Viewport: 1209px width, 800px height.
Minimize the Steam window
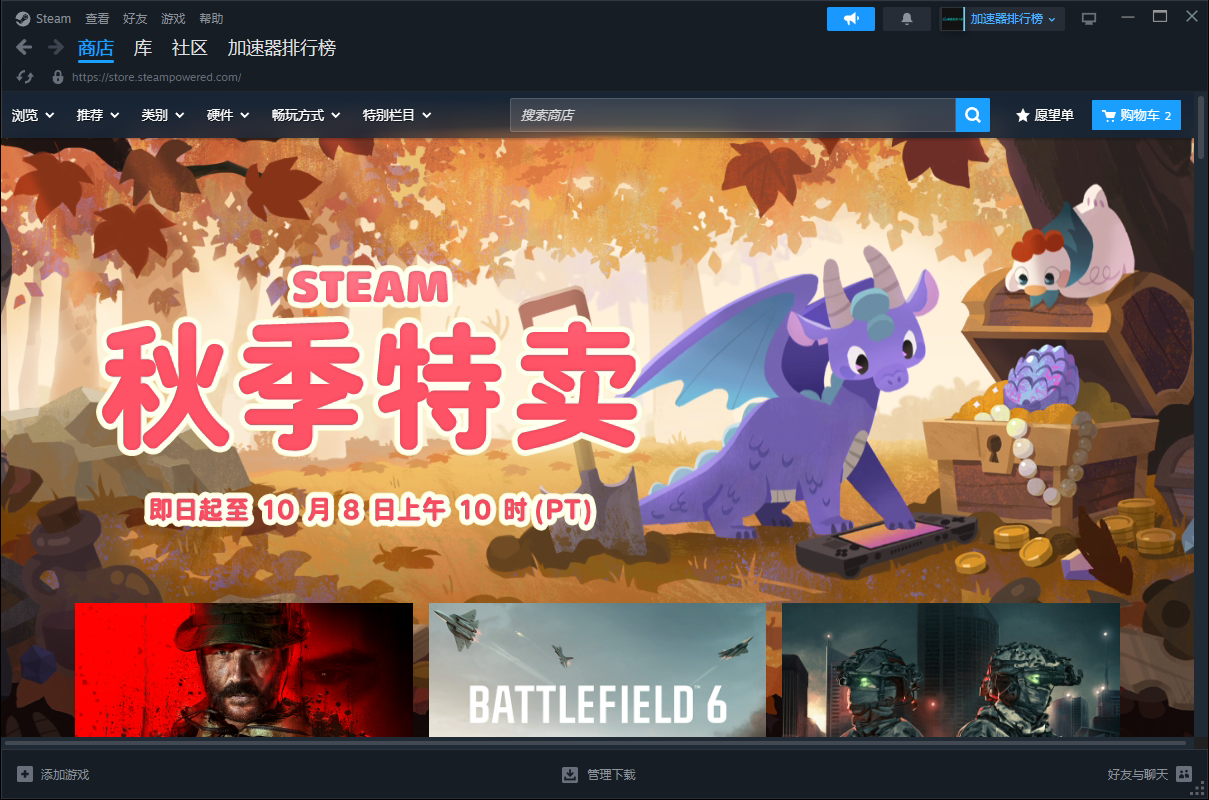[1128, 17]
